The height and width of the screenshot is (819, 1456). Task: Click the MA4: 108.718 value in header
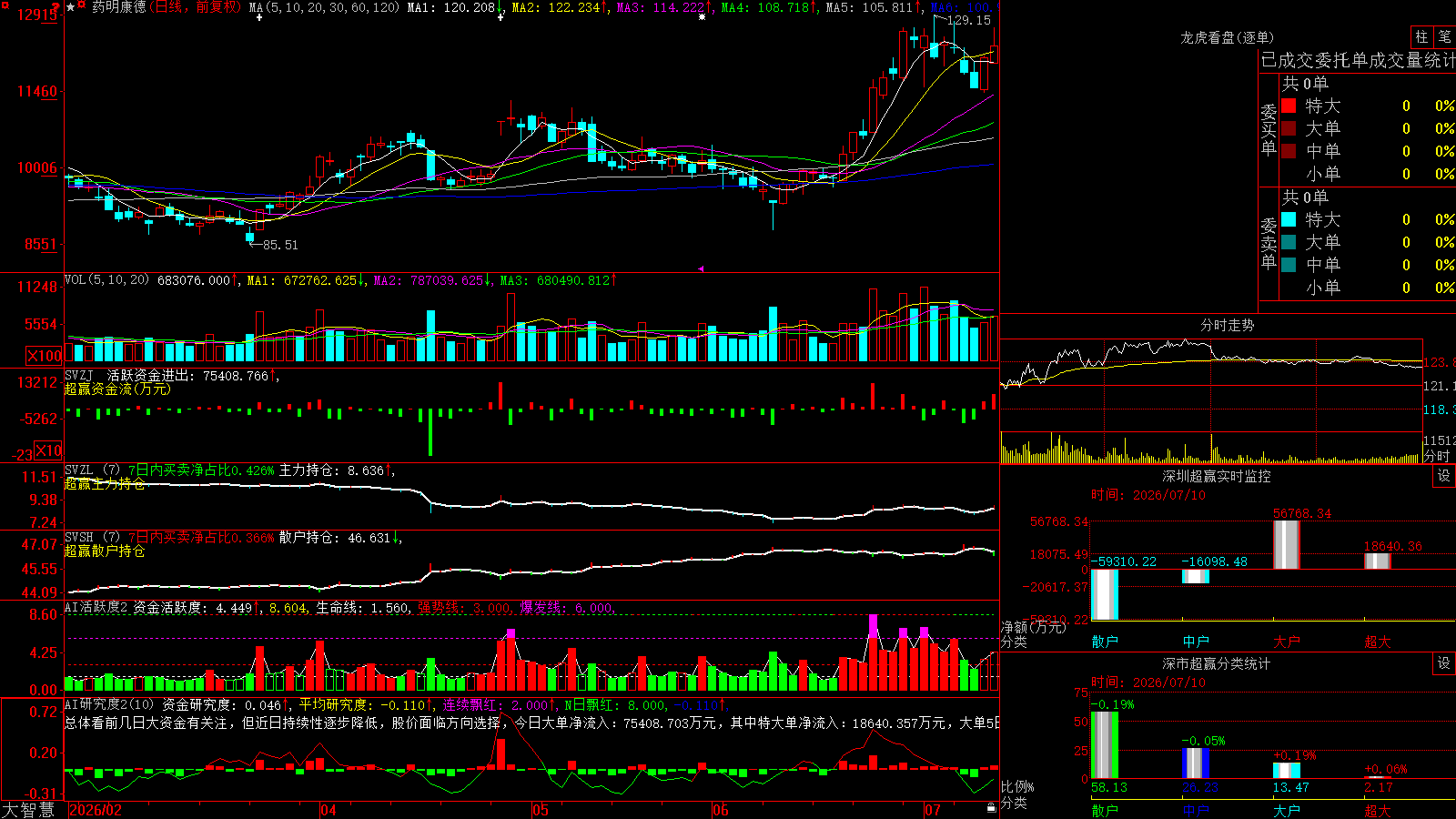pyautogui.click(x=765, y=7)
